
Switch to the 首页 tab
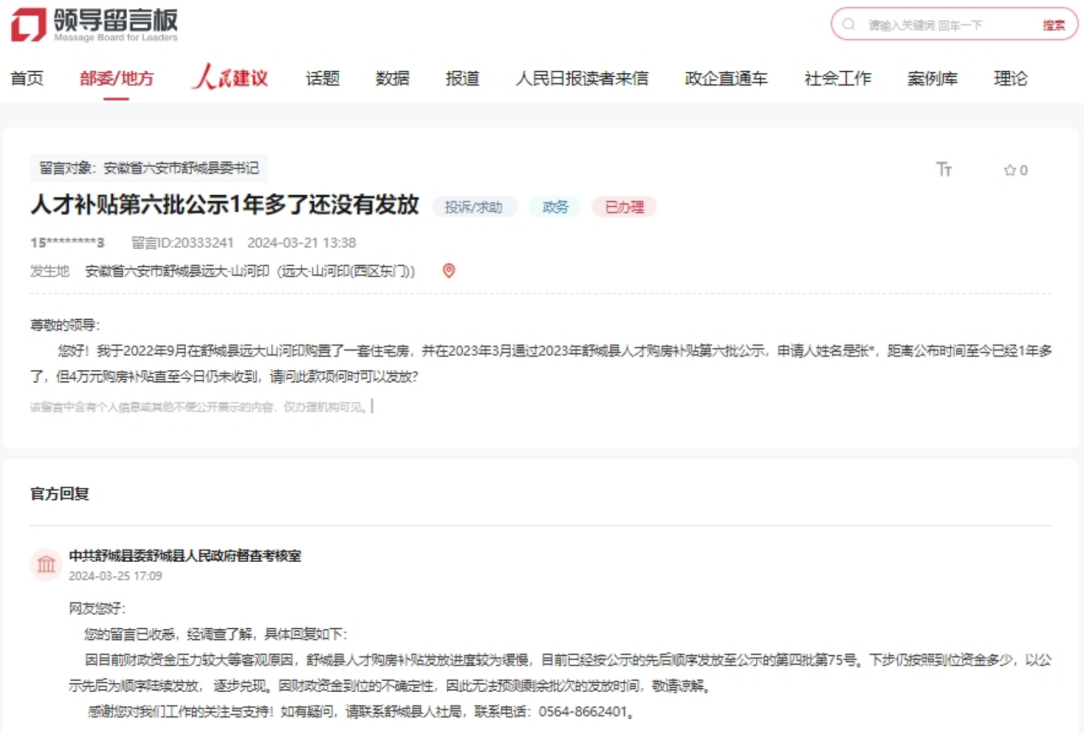26,78
